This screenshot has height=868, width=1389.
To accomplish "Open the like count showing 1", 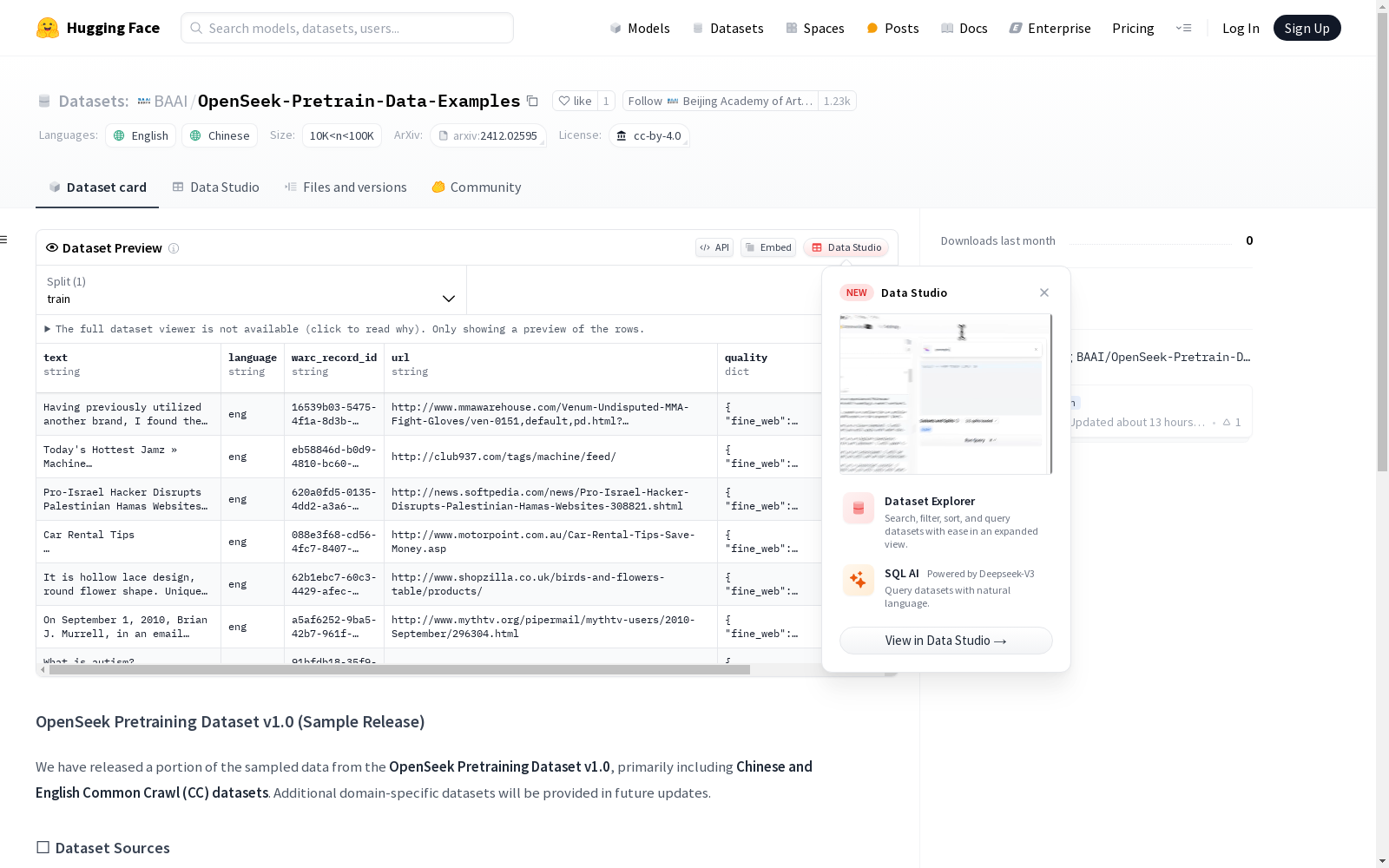I will (x=606, y=101).
